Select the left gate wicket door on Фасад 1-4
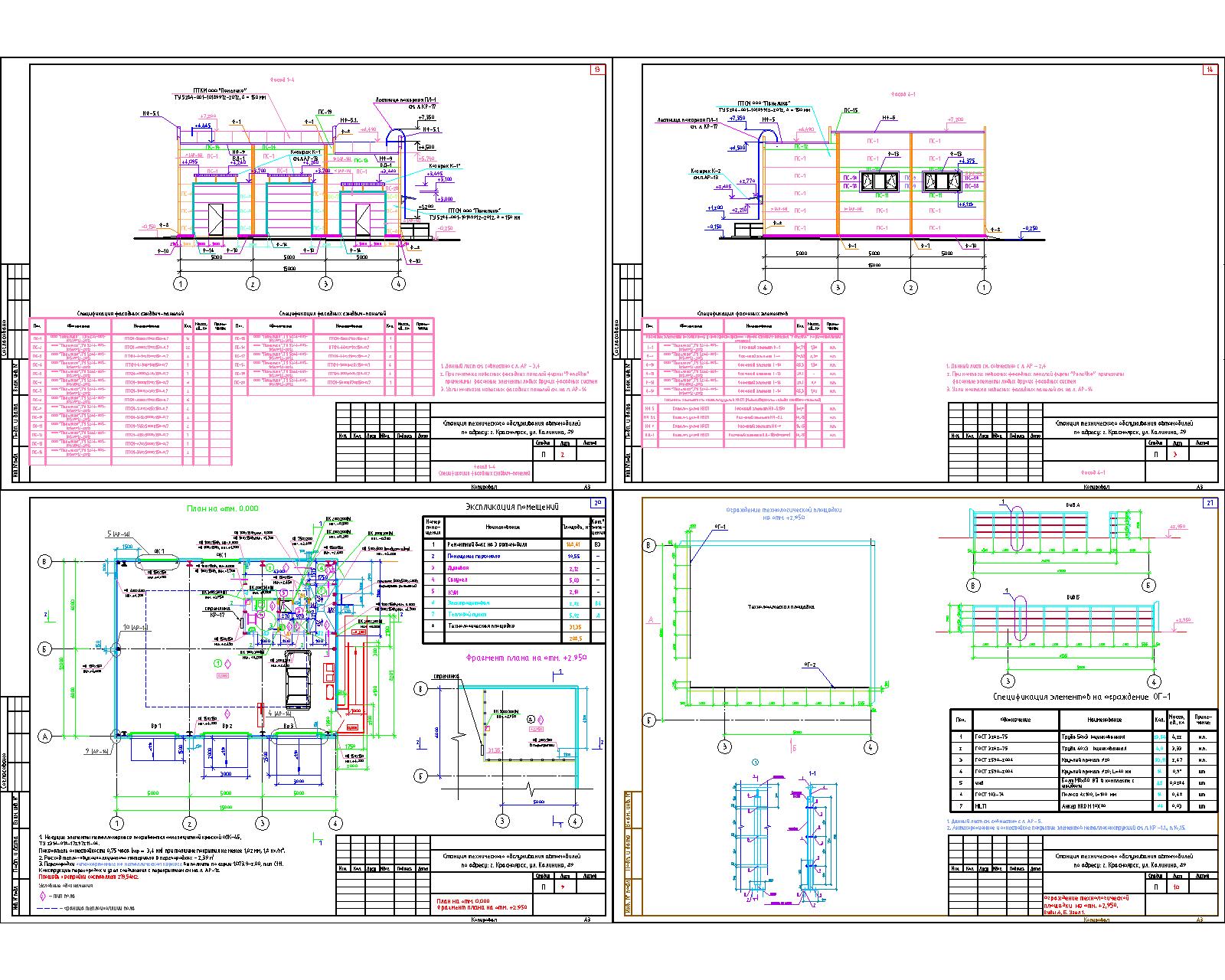The height and width of the screenshot is (980, 1225). [215, 219]
